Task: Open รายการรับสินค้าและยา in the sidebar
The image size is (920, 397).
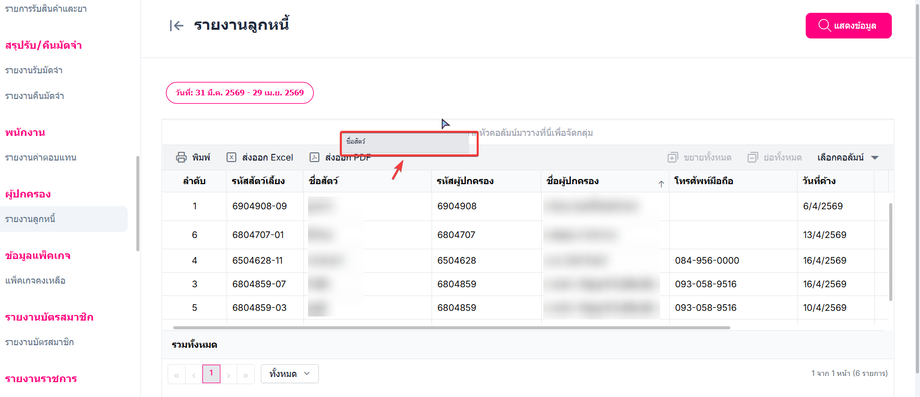Action: tap(46, 9)
